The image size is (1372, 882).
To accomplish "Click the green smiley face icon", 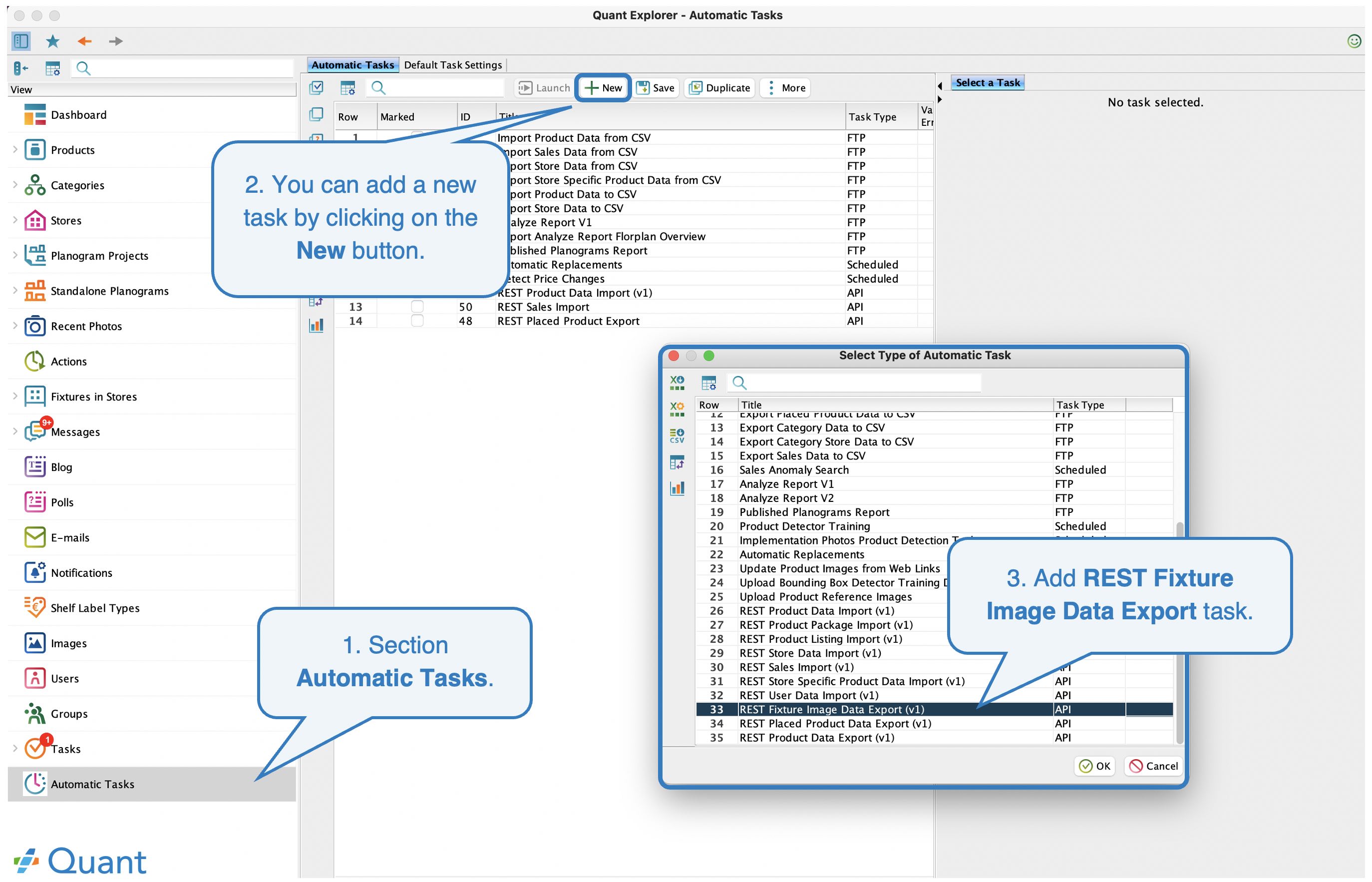I will pyautogui.click(x=1353, y=40).
